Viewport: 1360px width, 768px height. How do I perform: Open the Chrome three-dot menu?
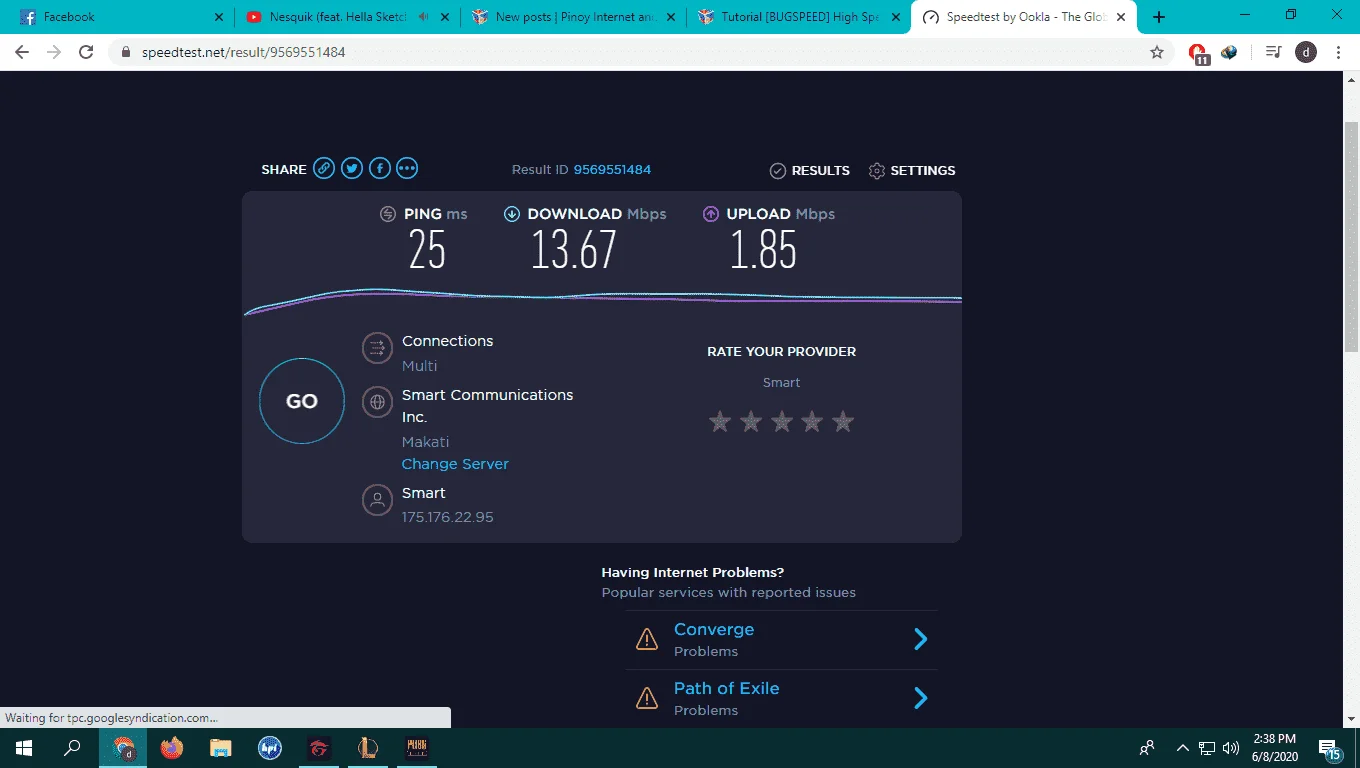pyautogui.click(x=1338, y=52)
